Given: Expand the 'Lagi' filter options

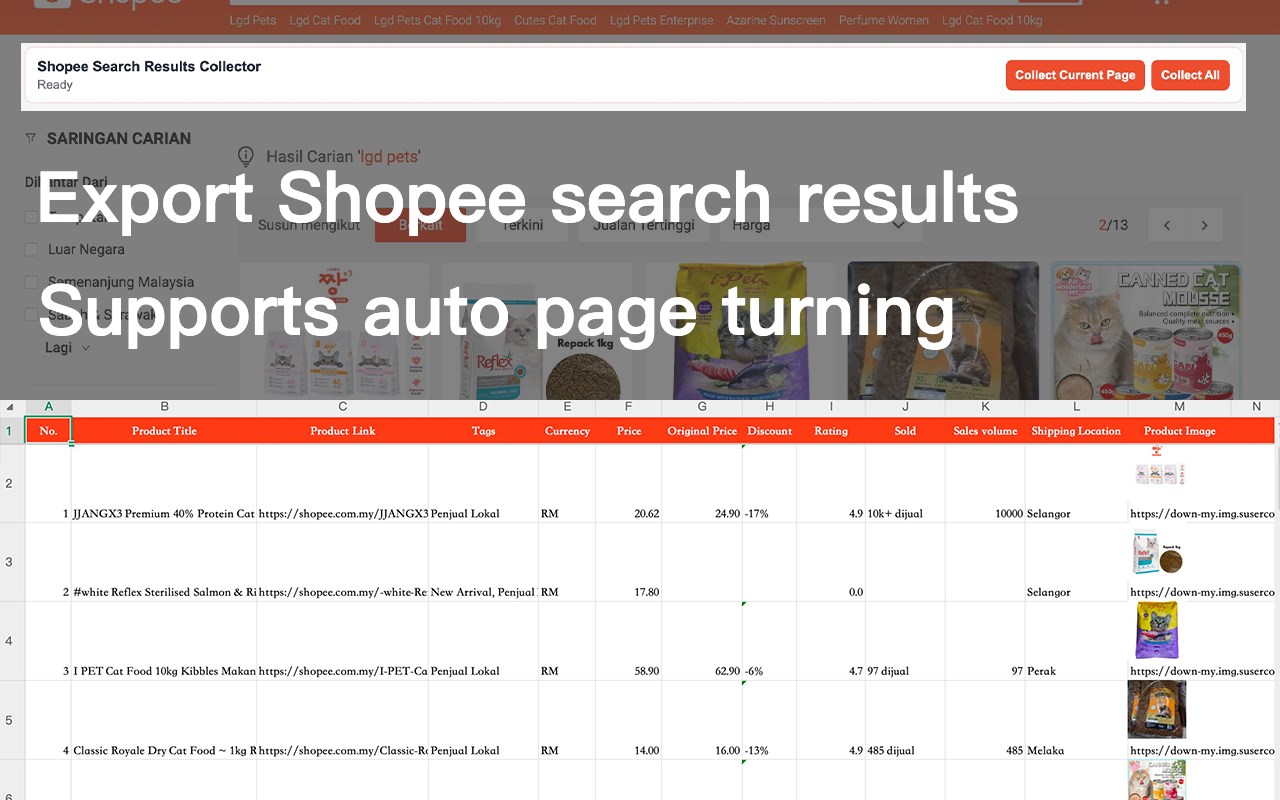Looking at the screenshot, I should click(68, 348).
